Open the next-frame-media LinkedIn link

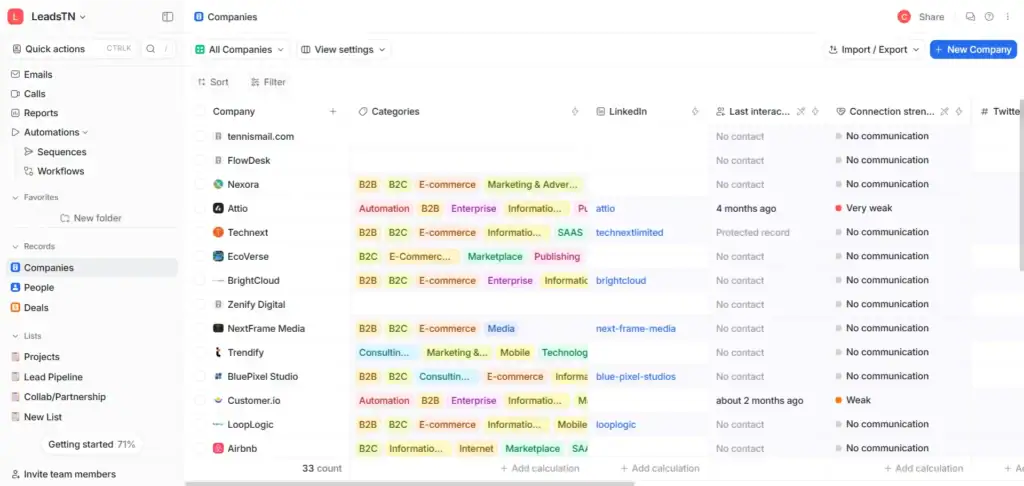coord(635,329)
